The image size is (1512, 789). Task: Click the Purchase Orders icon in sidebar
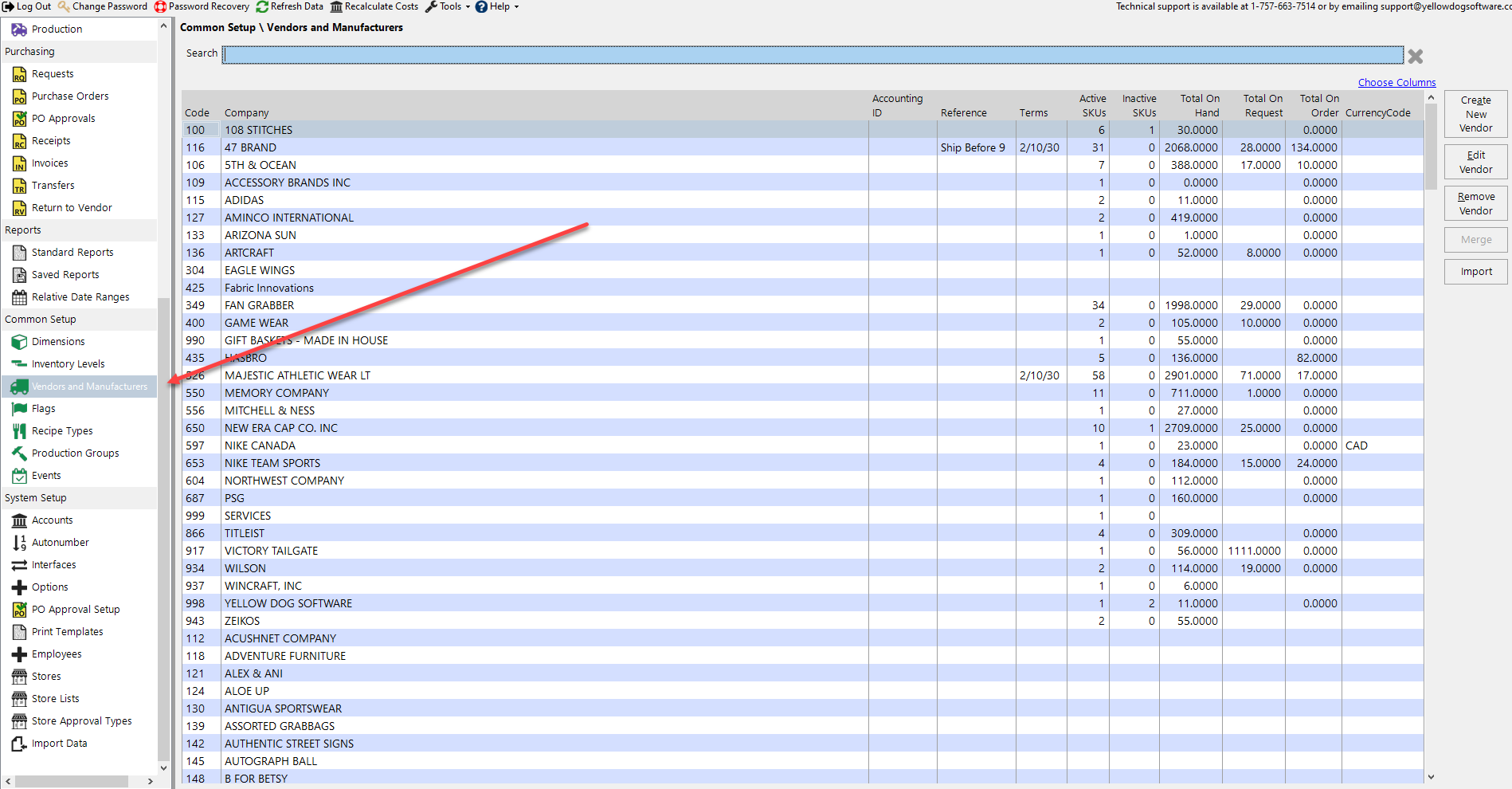coord(19,96)
